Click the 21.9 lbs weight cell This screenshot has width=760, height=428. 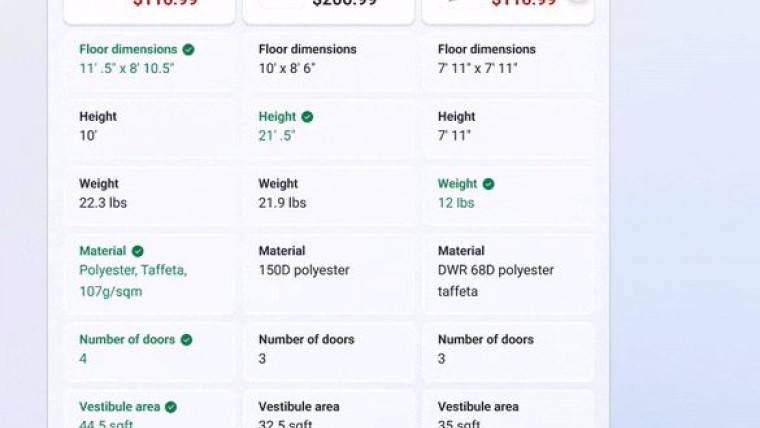329,196
